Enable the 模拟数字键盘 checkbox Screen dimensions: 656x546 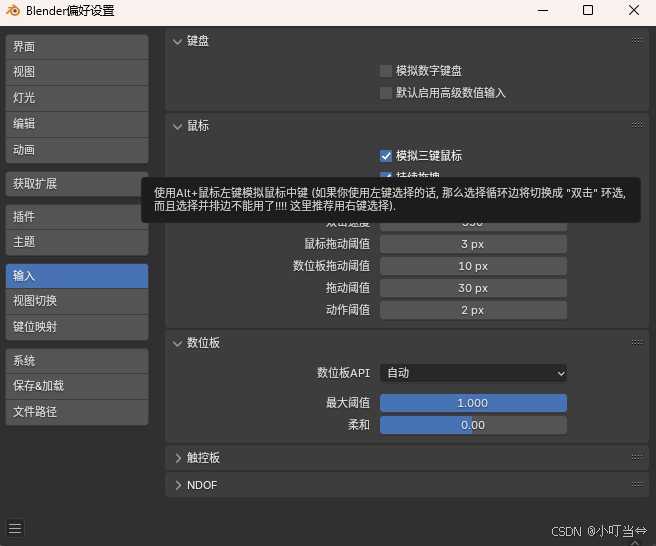(386, 71)
